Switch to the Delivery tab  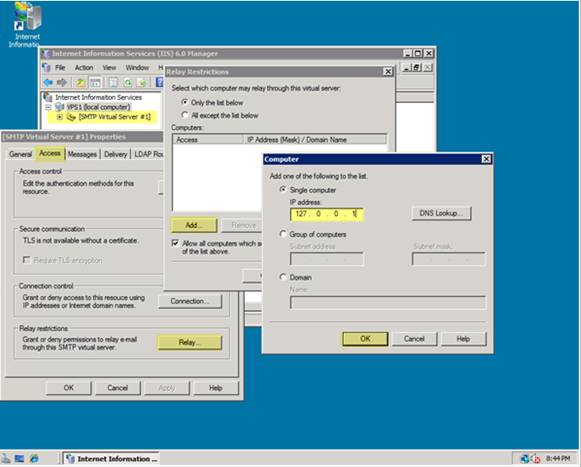click(115, 154)
